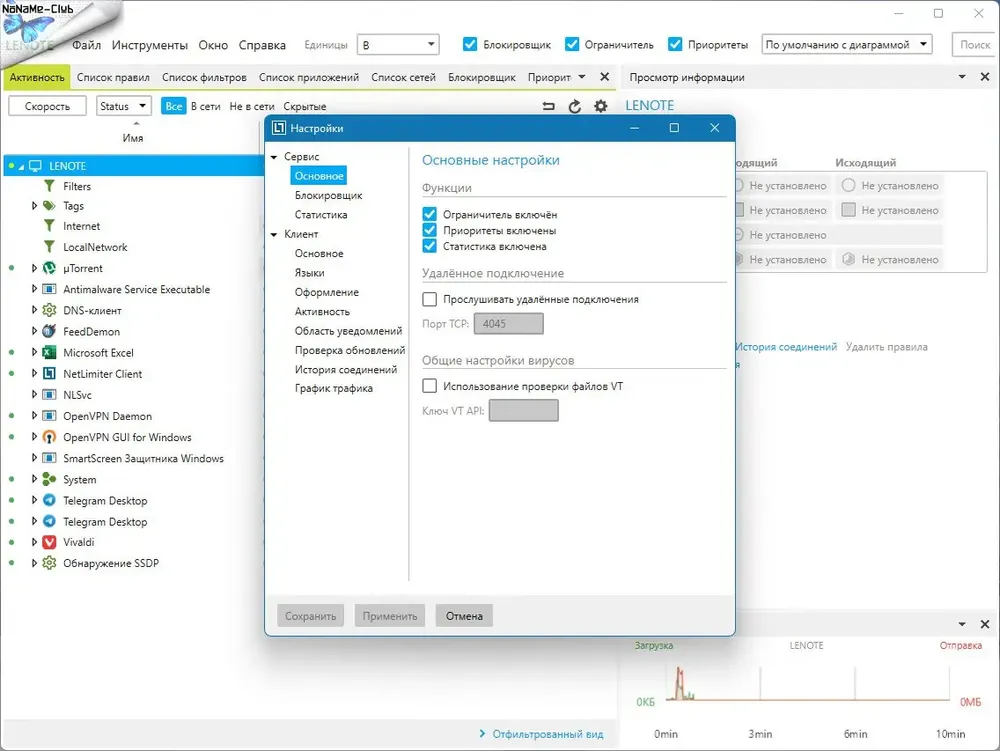The width and height of the screenshot is (1000, 751).
Task: Enable Прослушивать удалённые подключения checkbox
Action: click(x=430, y=299)
